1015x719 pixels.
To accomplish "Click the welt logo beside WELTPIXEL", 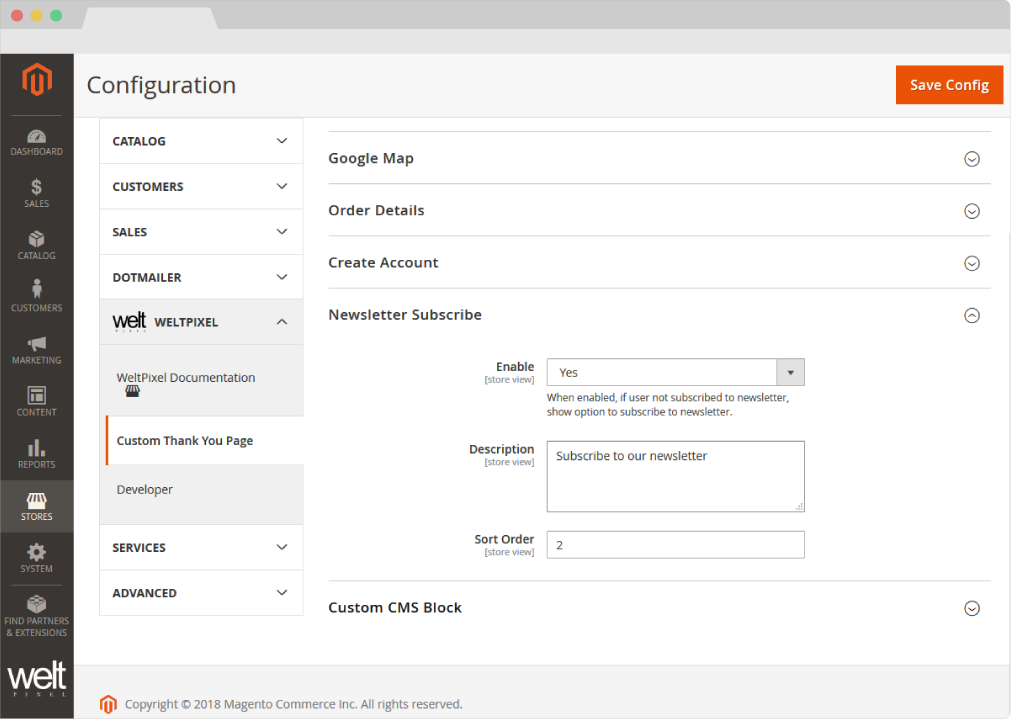I will point(129,322).
